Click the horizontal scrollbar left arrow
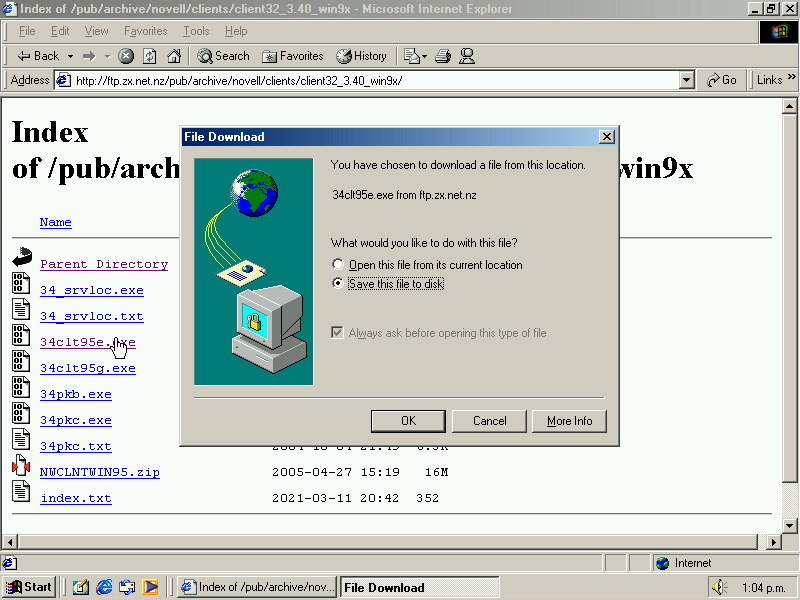The height and width of the screenshot is (600, 800). [10, 542]
